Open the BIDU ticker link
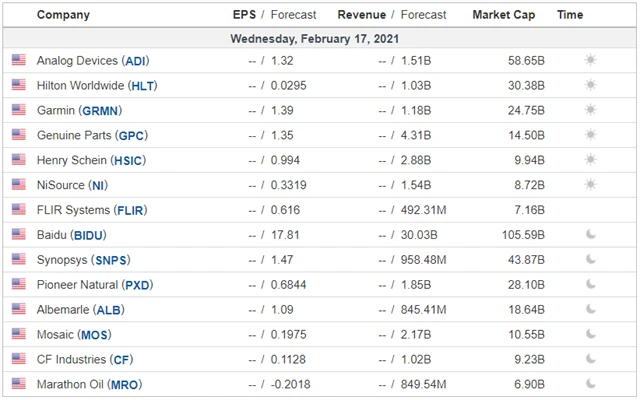This screenshot has width=640, height=400. (89, 235)
